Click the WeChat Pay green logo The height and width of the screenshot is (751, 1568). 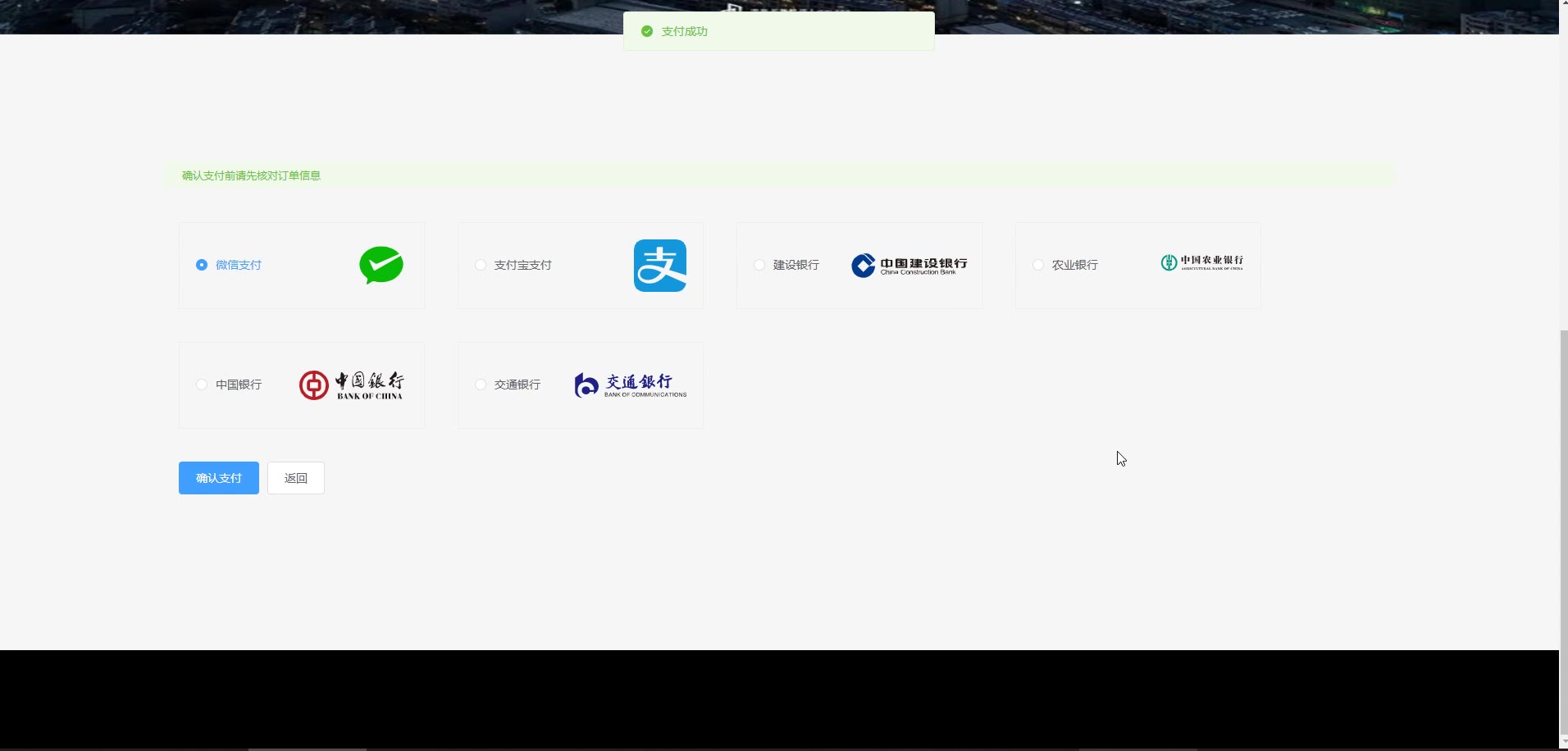381,265
